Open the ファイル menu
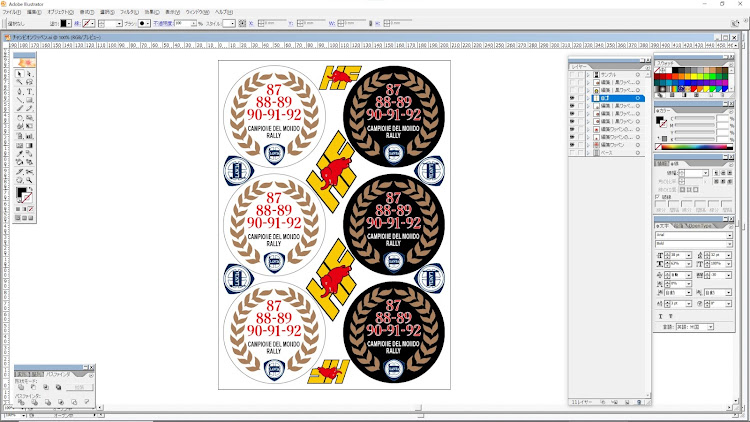This screenshot has height=422, width=750. point(11,12)
